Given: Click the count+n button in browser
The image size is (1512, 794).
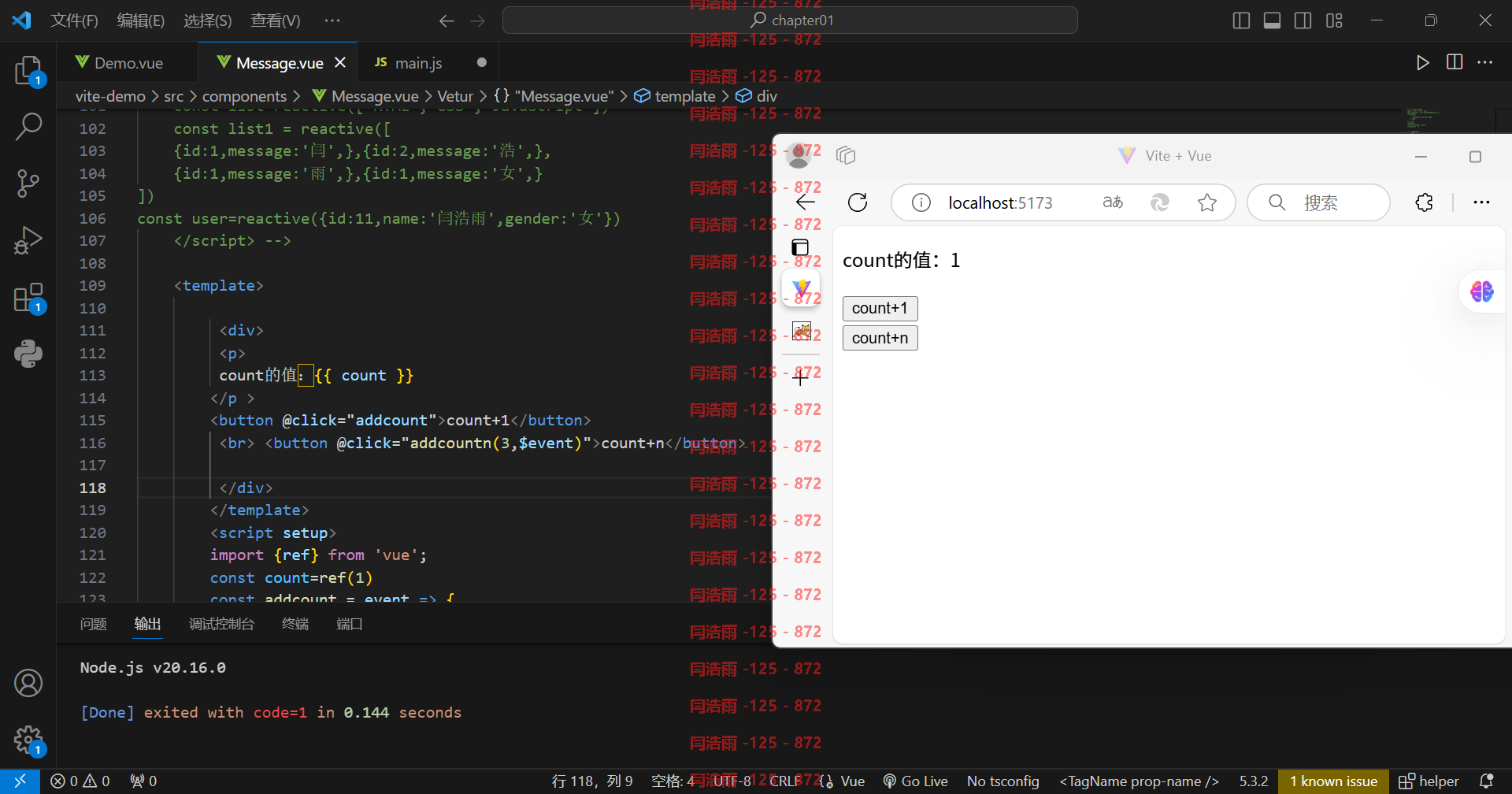Looking at the screenshot, I should point(880,338).
